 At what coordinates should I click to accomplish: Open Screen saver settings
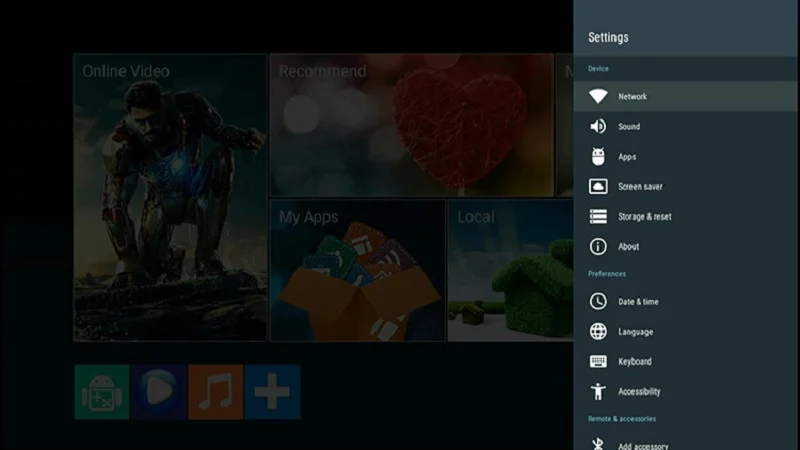[686, 186]
